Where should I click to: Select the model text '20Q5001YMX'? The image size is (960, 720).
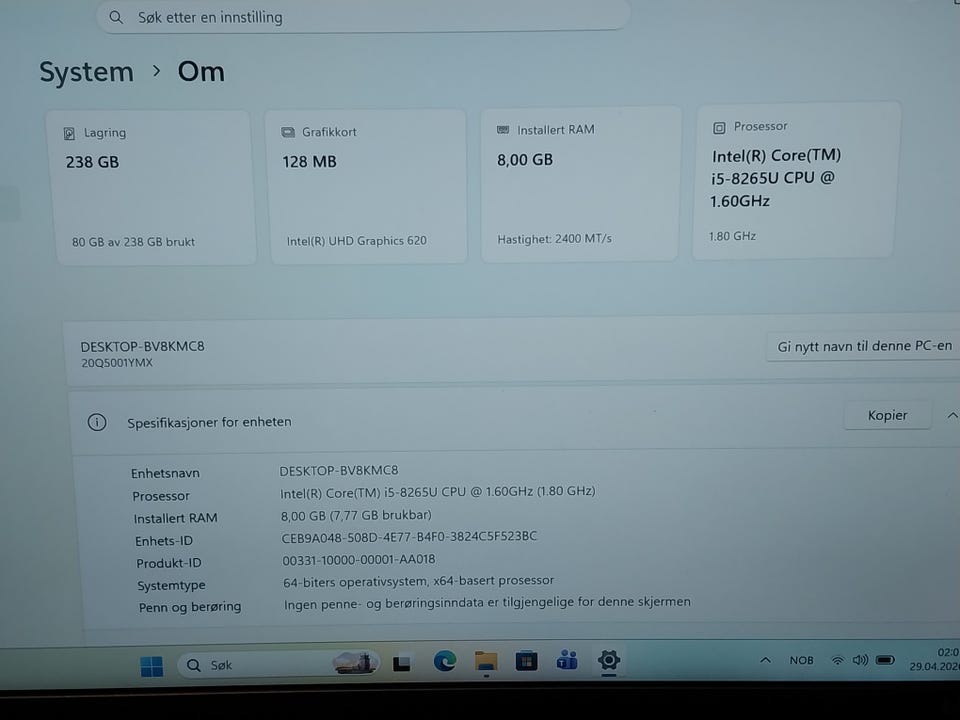pyautogui.click(x=117, y=362)
